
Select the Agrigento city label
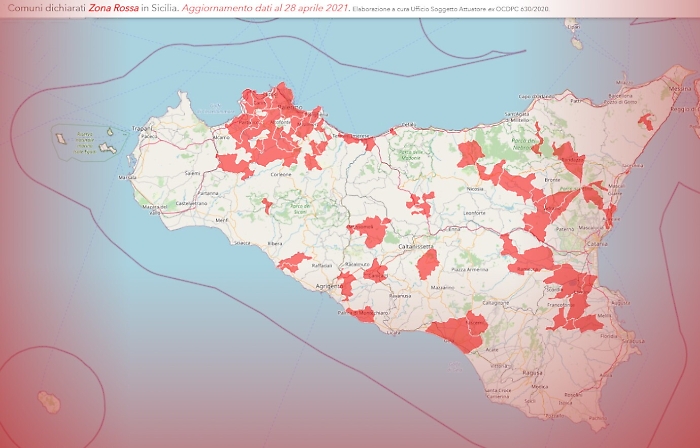pyautogui.click(x=329, y=286)
